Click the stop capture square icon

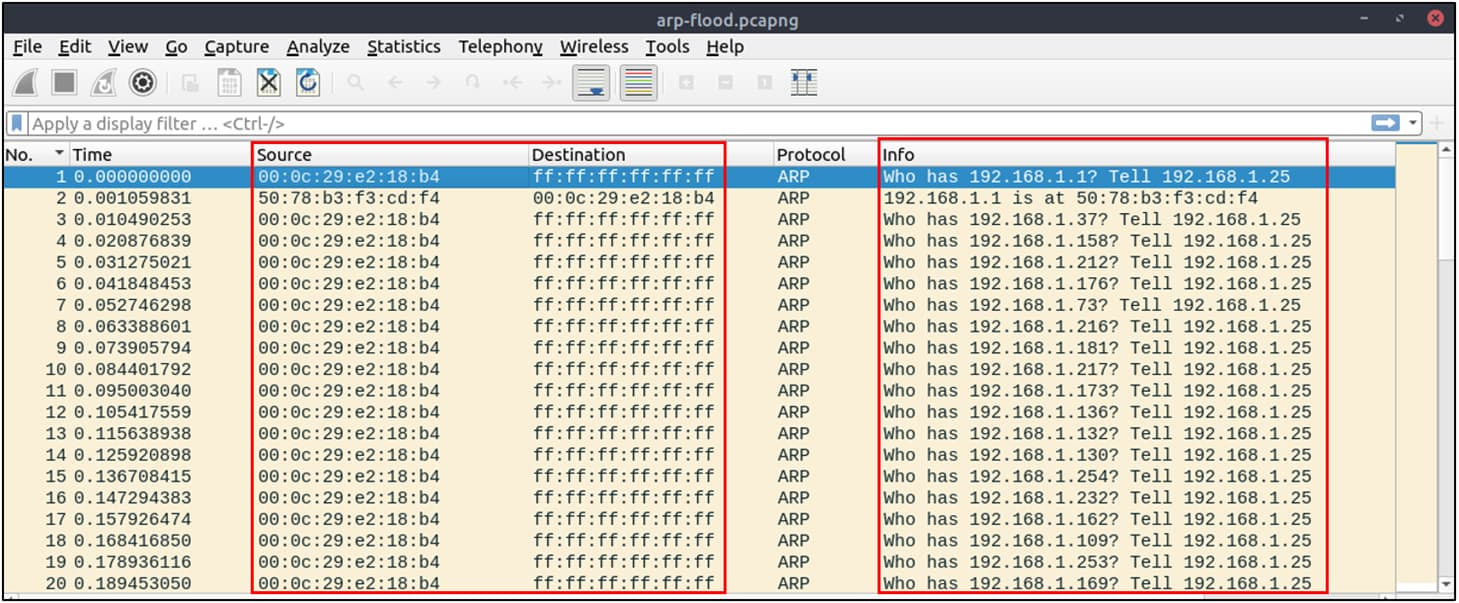point(65,83)
